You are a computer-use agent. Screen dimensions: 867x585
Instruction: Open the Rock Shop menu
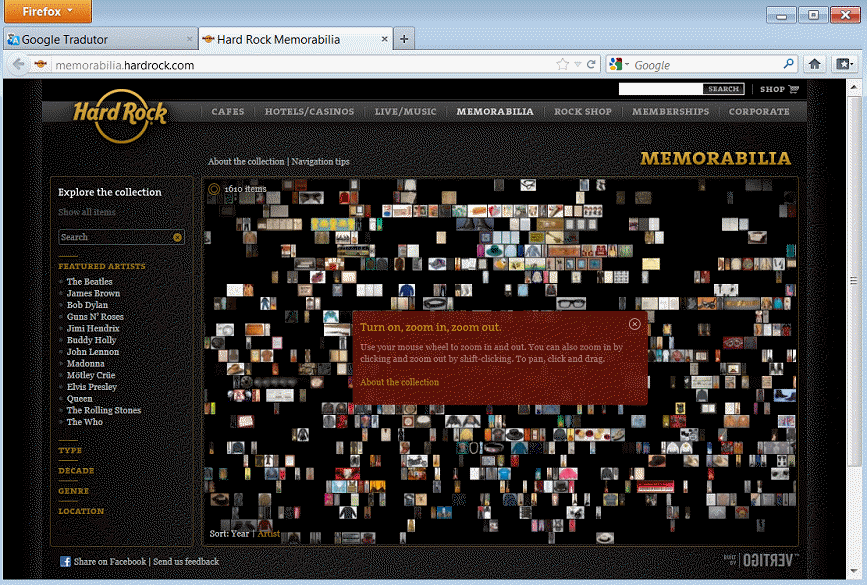click(583, 112)
